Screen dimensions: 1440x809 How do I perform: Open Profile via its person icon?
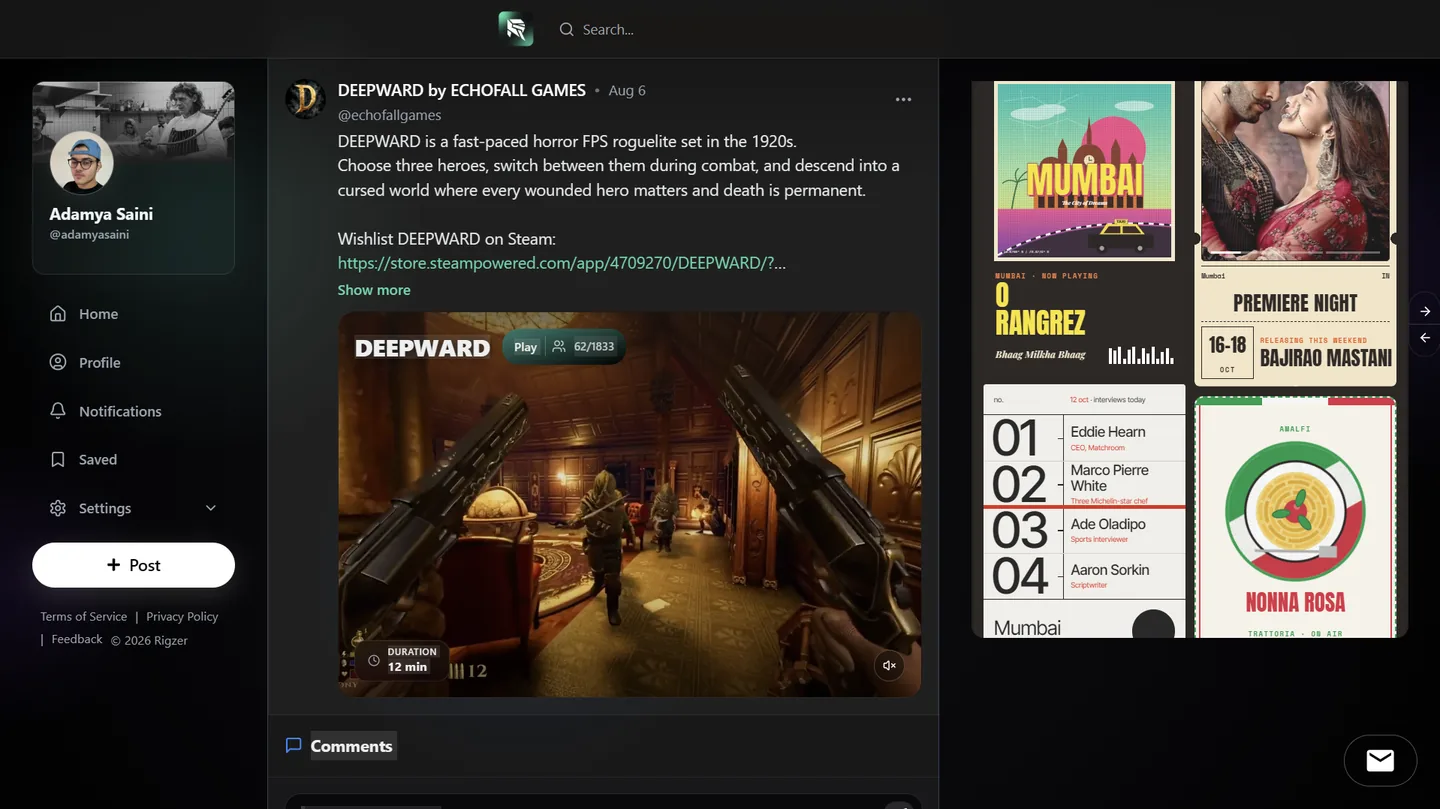point(58,362)
